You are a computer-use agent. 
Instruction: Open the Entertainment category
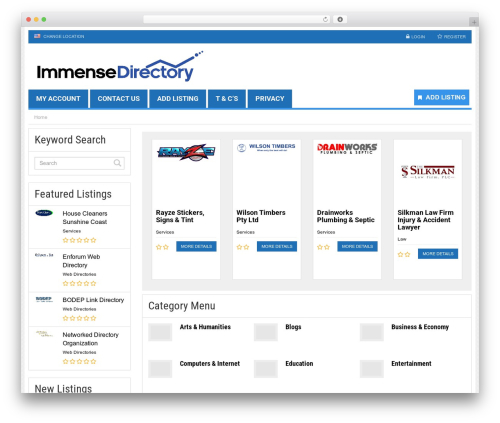(x=411, y=363)
